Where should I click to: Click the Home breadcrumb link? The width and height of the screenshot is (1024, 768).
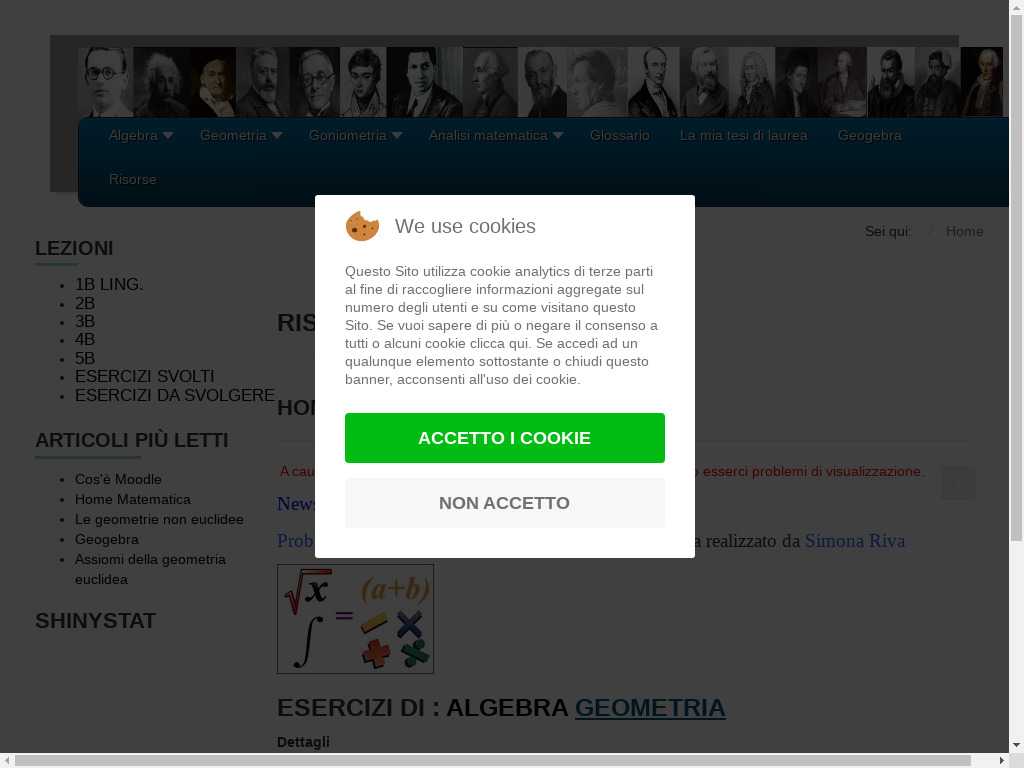click(x=965, y=231)
